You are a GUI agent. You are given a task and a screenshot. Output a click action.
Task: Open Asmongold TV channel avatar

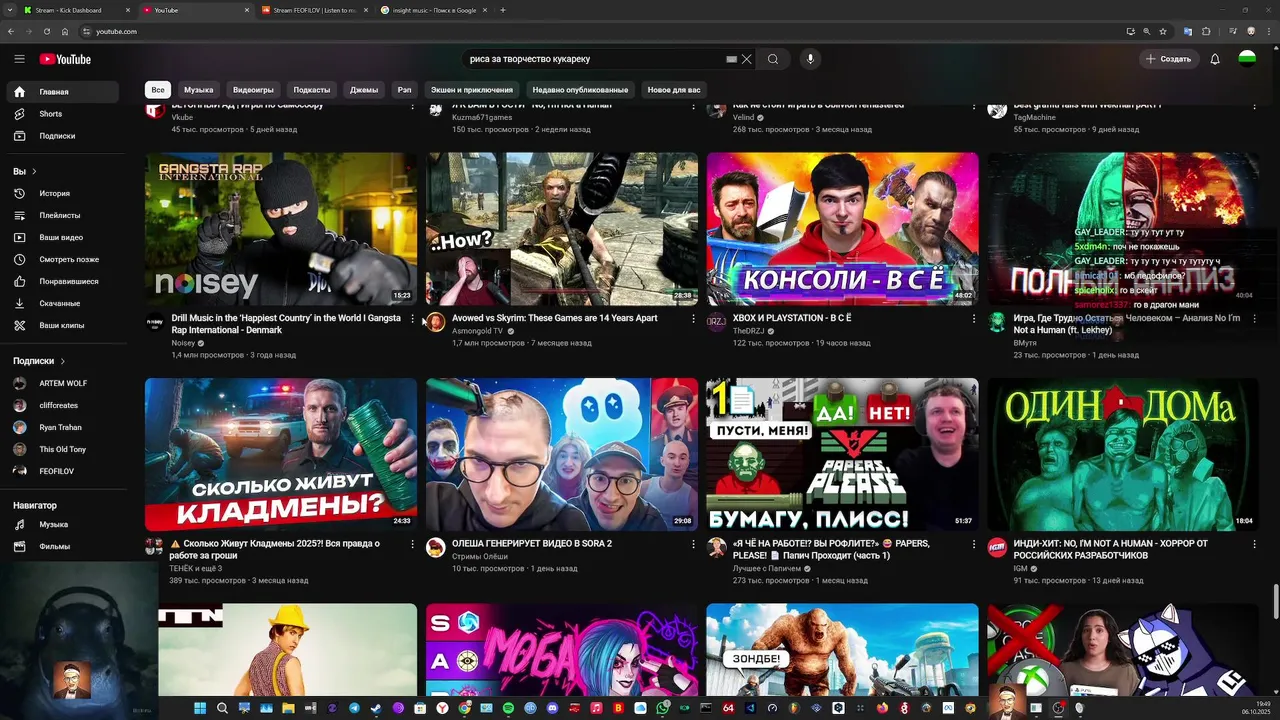tap(435, 322)
